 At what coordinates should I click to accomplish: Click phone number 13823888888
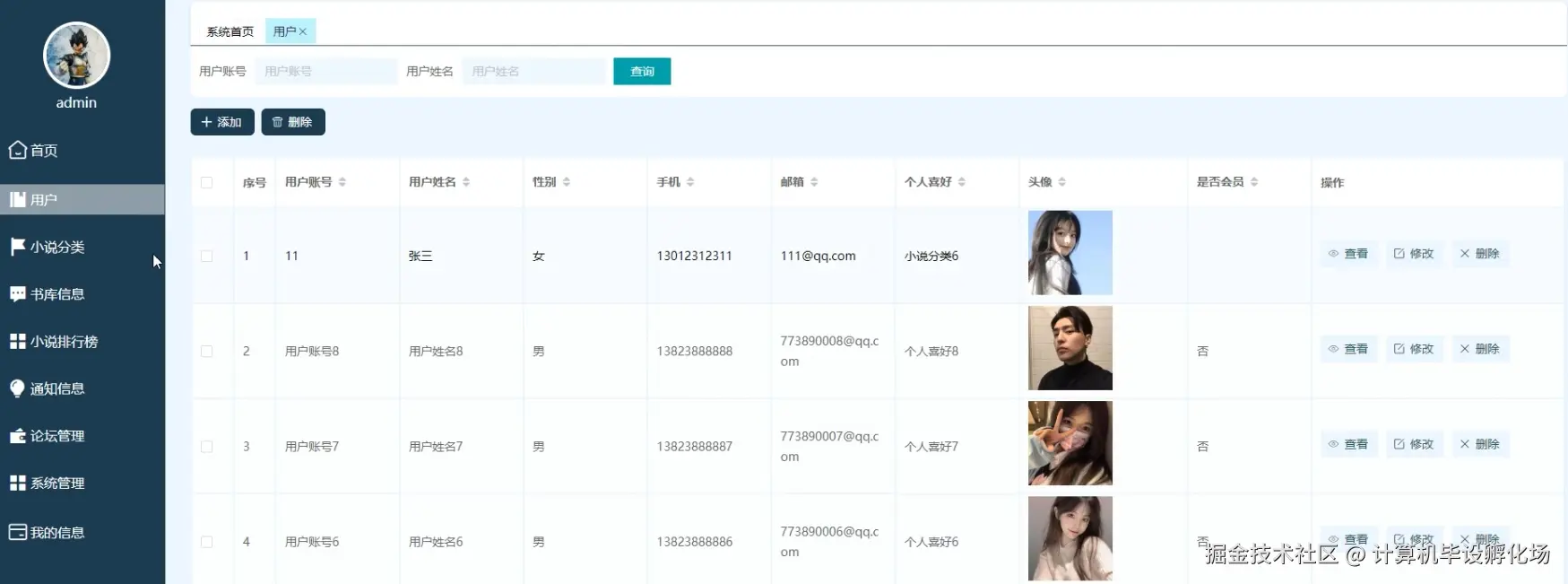click(694, 351)
